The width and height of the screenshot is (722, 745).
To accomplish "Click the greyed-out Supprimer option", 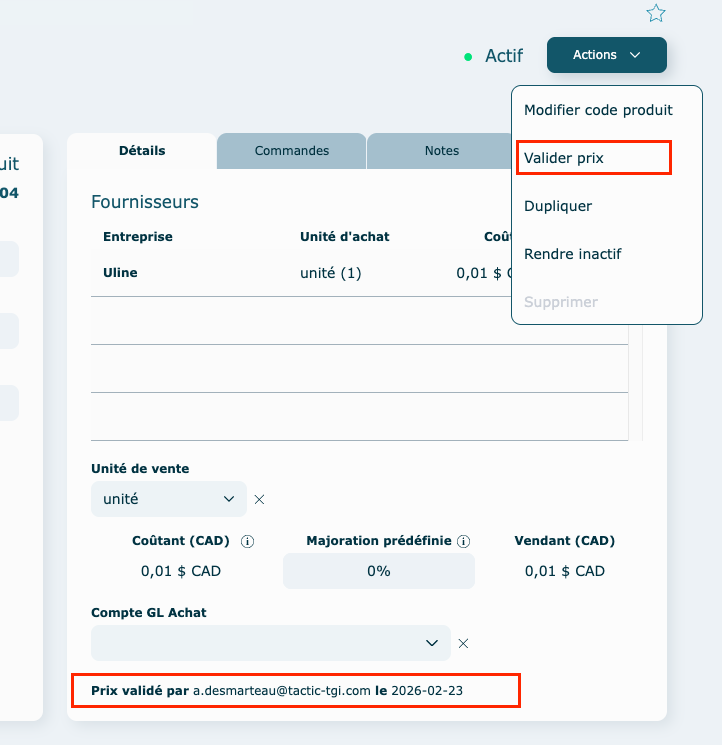I will (x=561, y=302).
